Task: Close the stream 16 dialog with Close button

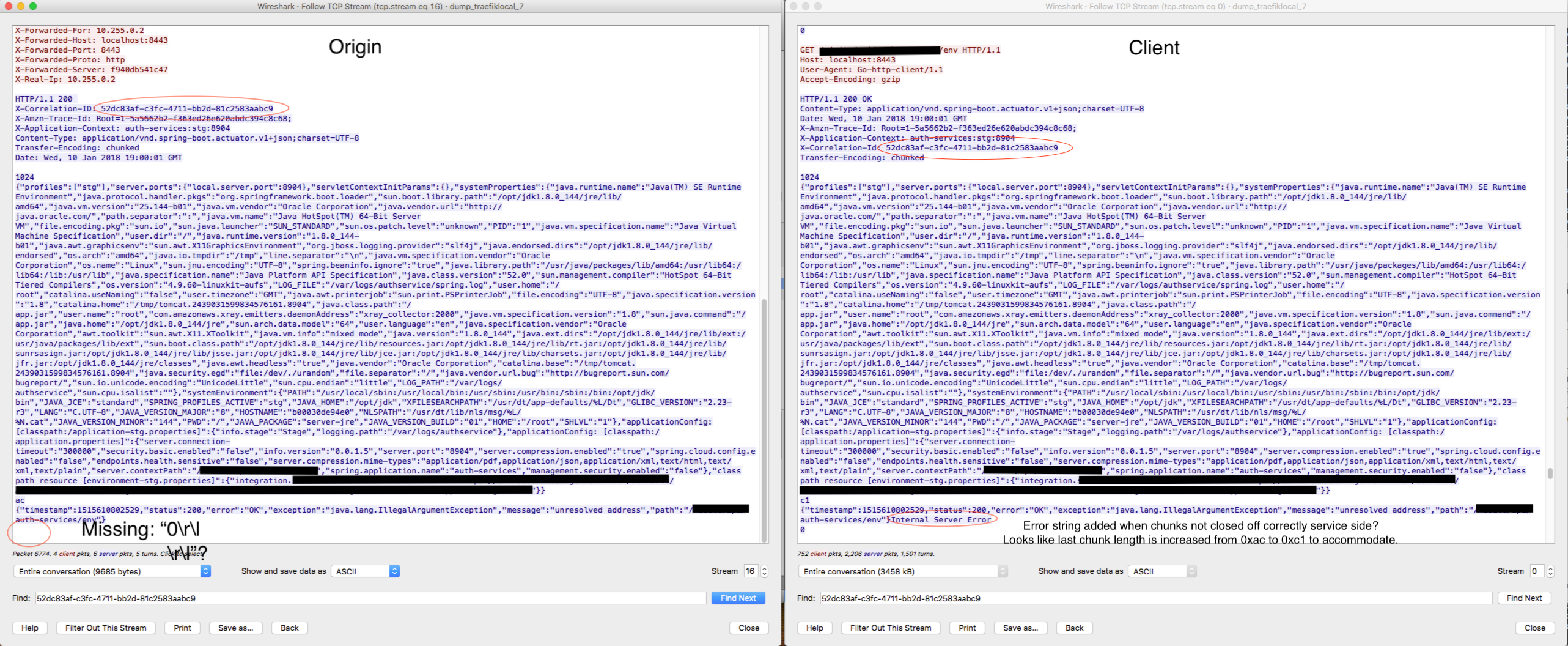Action: [748, 628]
